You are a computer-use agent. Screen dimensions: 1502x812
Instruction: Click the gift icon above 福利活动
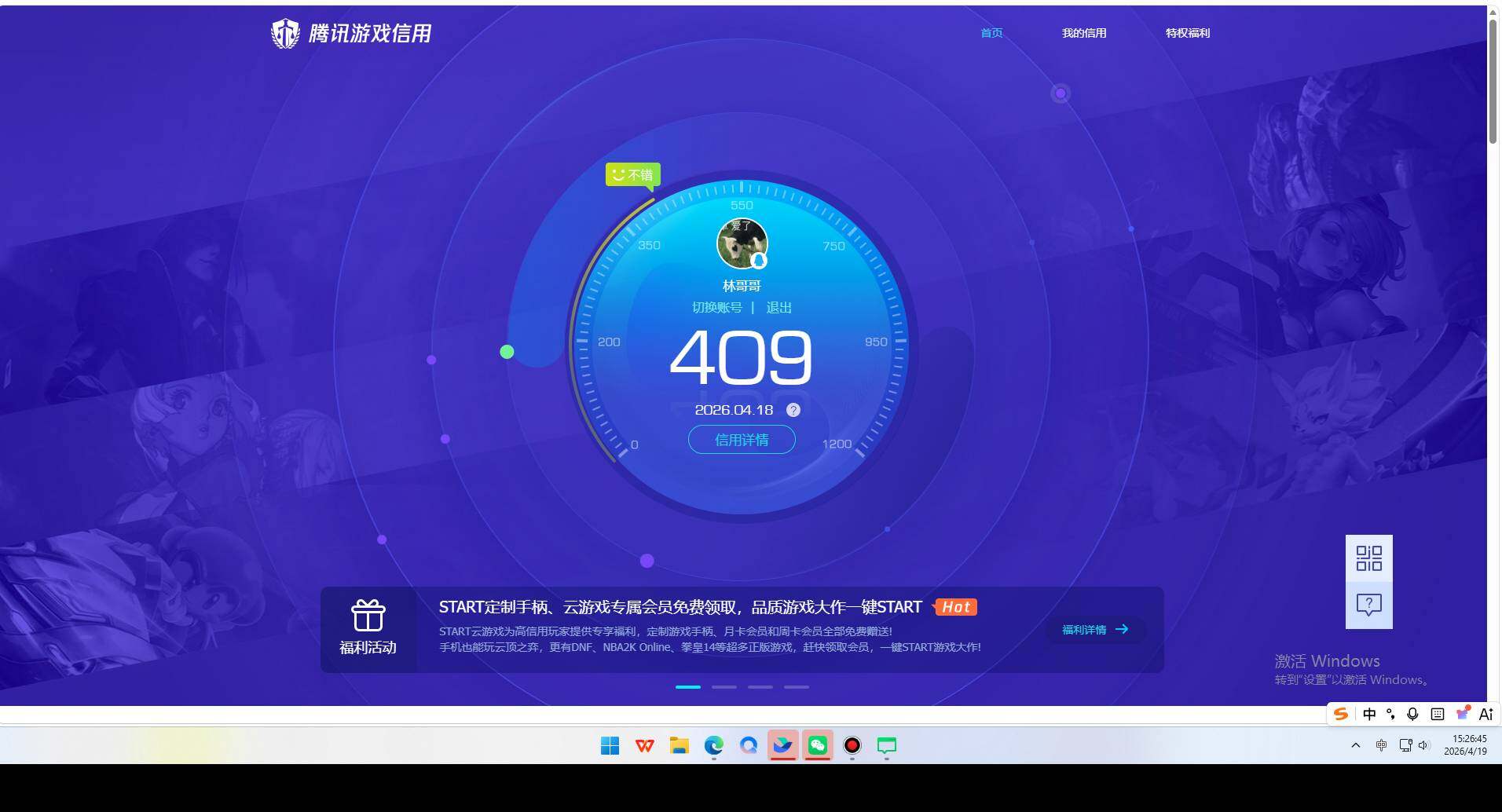368,614
